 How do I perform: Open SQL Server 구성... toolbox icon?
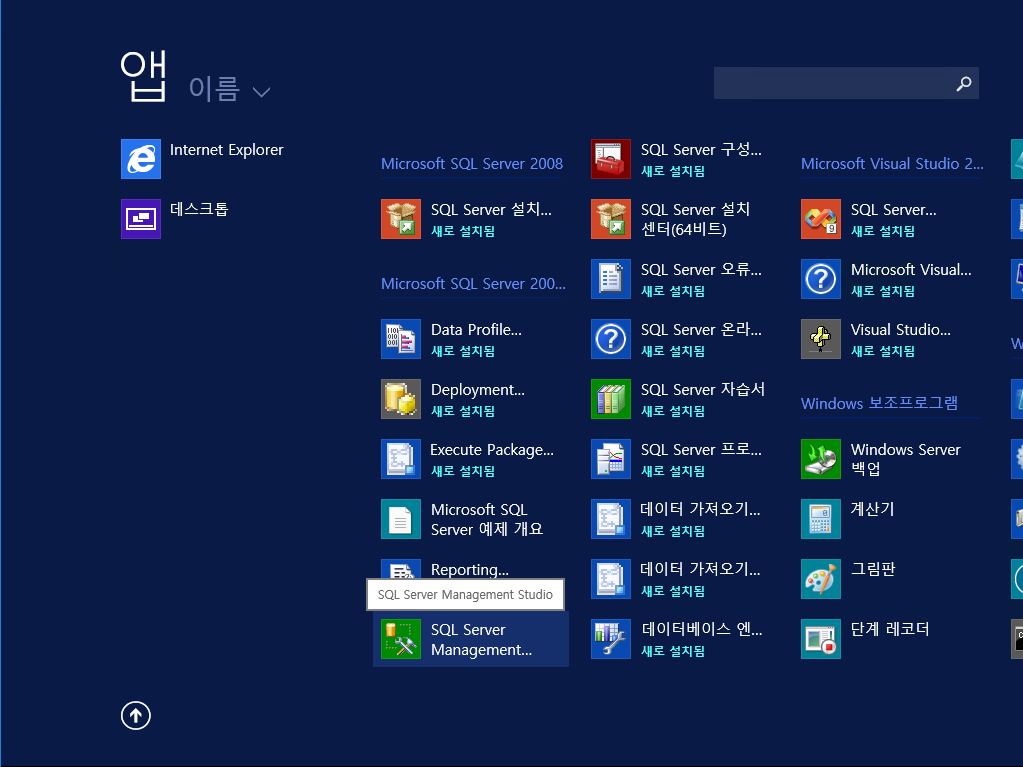coord(611,158)
